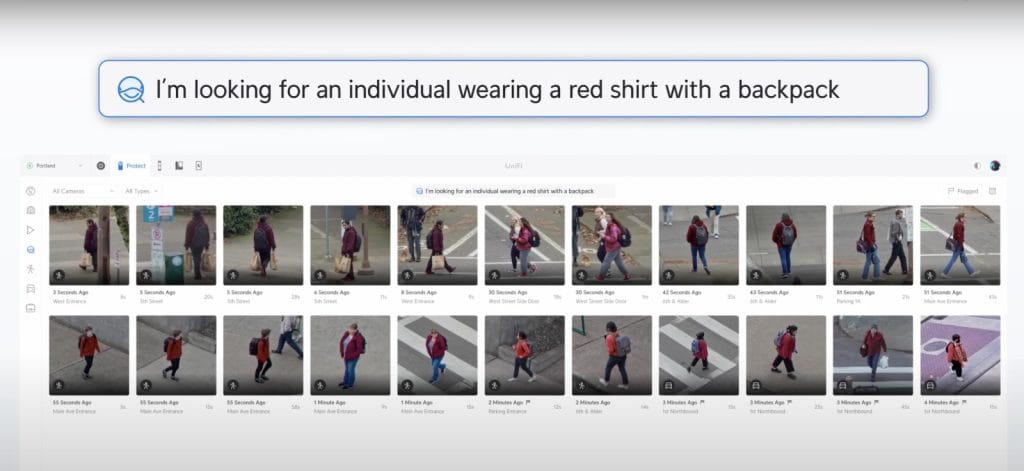
Task: Toggle the light/dark theme icon
Action: coord(977,166)
